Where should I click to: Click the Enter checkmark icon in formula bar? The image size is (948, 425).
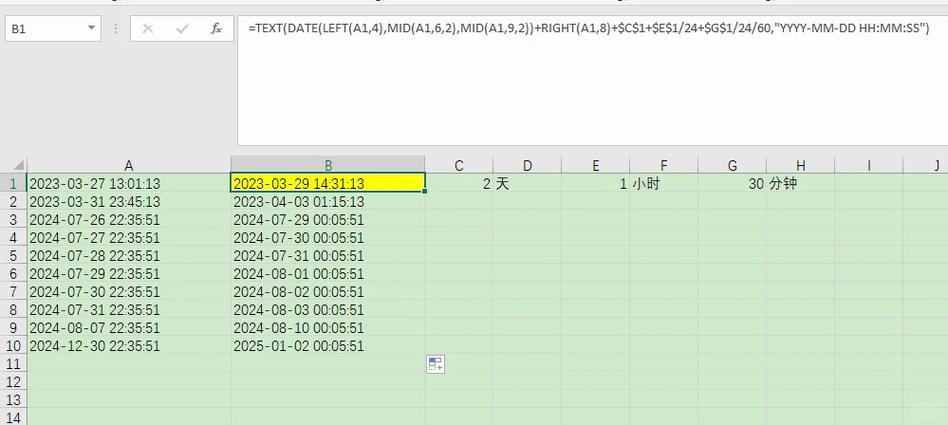pyautogui.click(x=182, y=29)
